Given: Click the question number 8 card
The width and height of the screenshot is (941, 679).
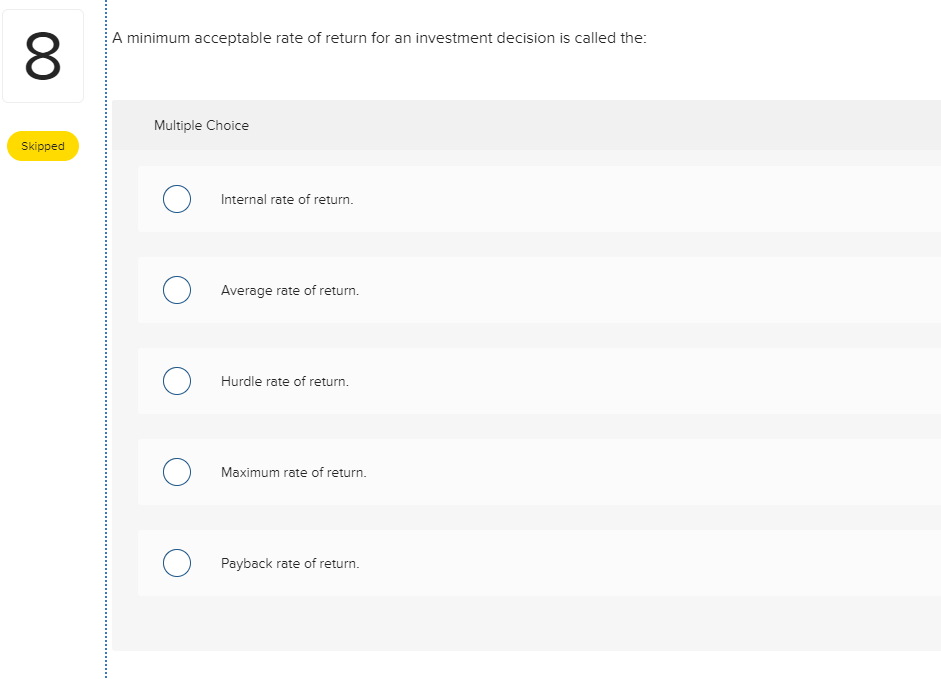Looking at the screenshot, I should coord(42,55).
